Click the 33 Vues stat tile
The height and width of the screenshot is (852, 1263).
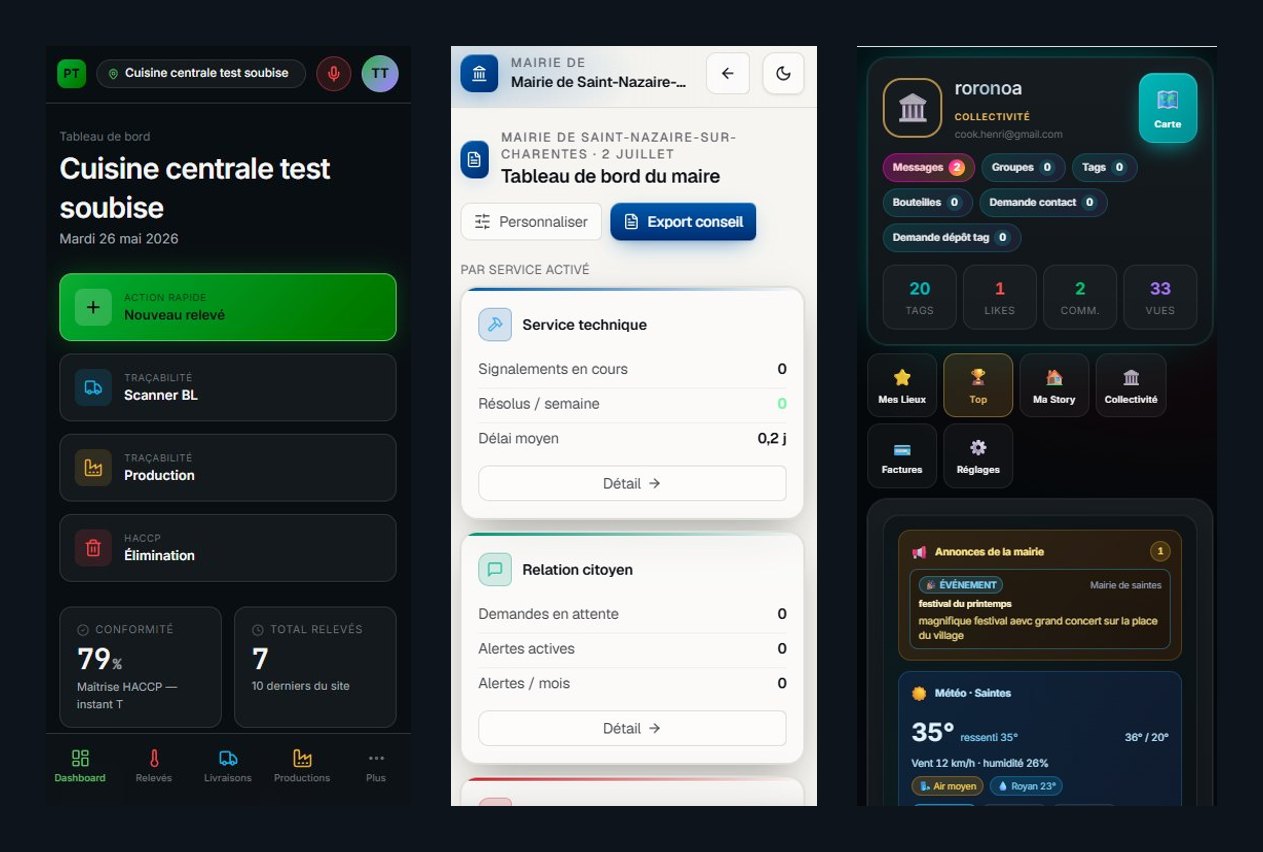tap(1160, 297)
